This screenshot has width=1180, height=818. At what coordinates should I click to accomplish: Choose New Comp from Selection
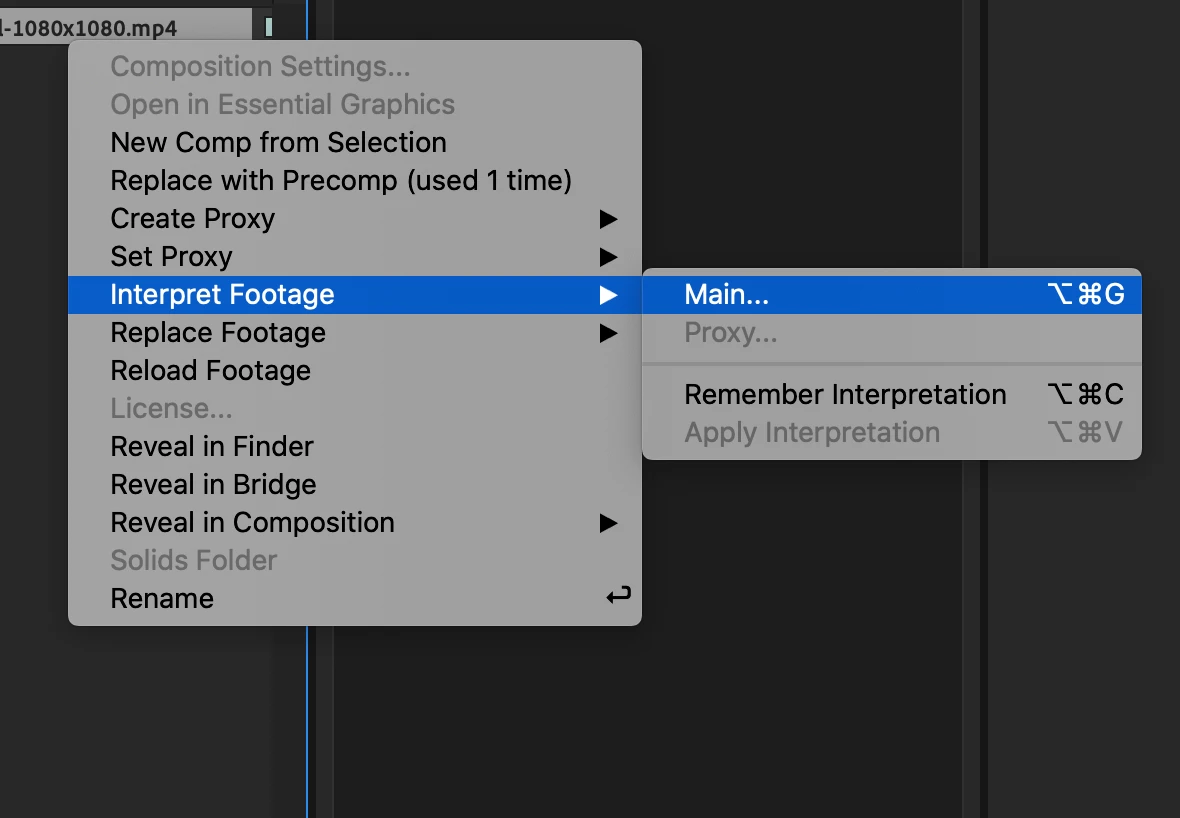(278, 143)
